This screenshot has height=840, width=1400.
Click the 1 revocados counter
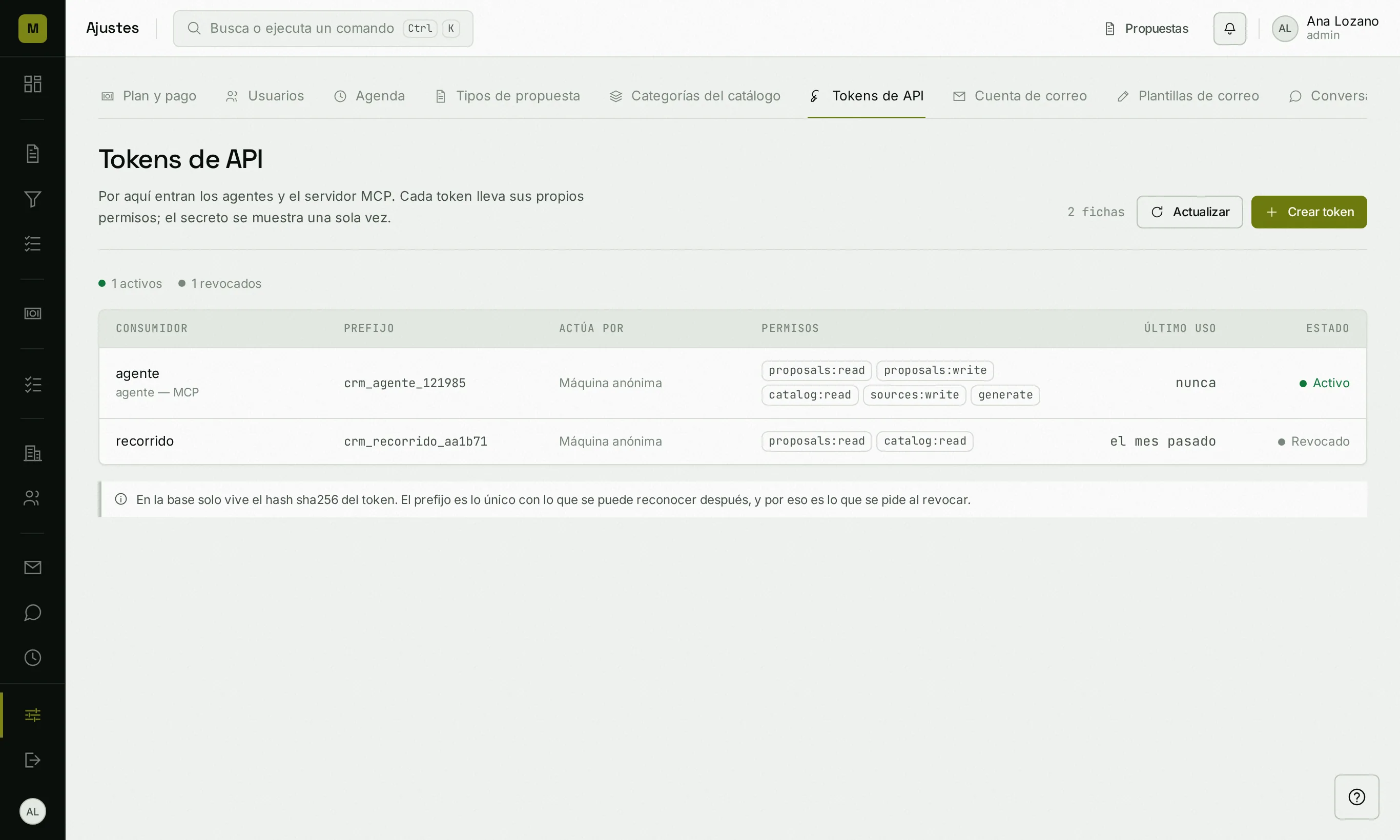tap(220, 284)
